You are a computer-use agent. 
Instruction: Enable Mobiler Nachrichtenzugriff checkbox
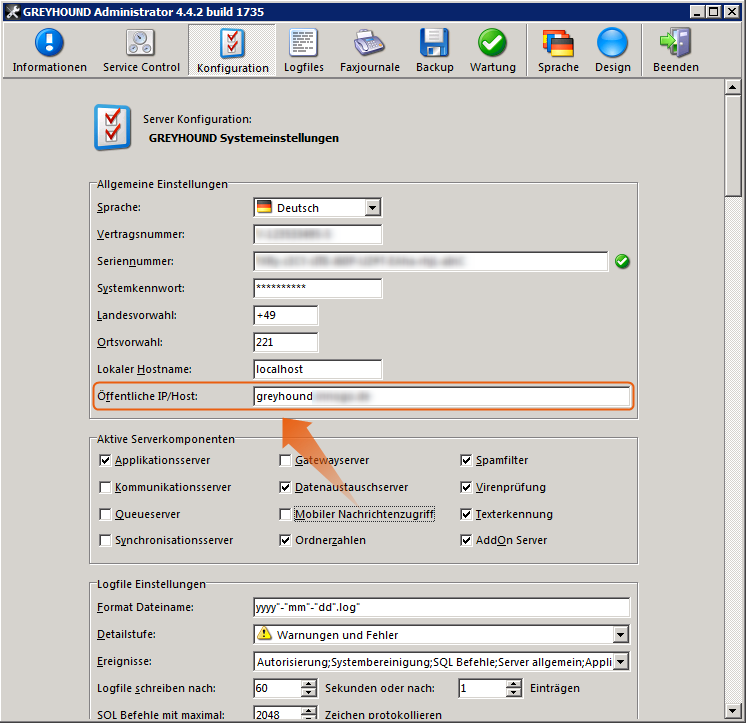(x=285, y=514)
